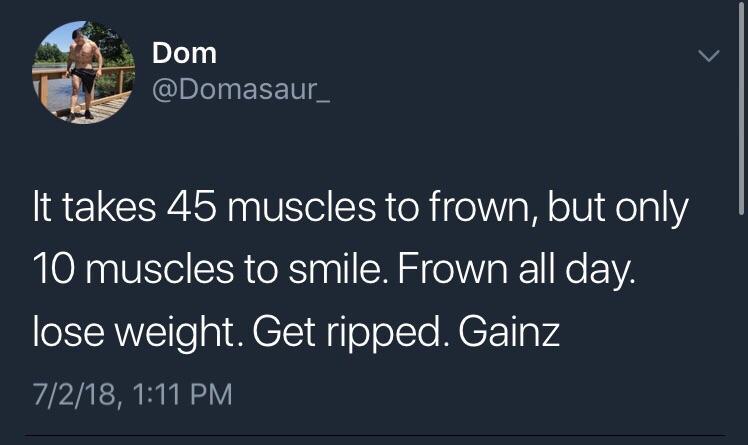Click the display name Dom
Image resolution: width=748 pixels, height=445 pixels.
pos(184,52)
